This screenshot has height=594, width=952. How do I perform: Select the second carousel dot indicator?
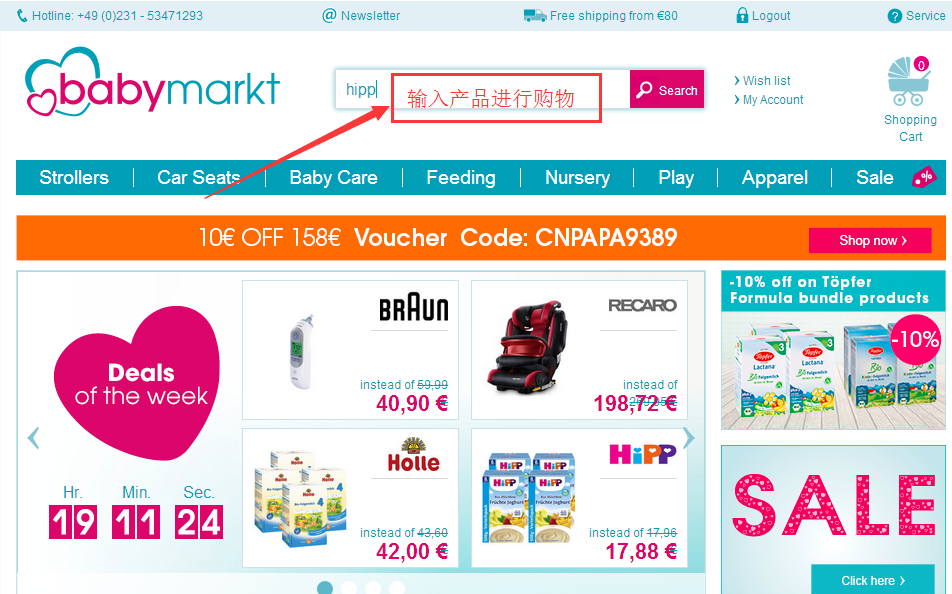tap(349, 587)
